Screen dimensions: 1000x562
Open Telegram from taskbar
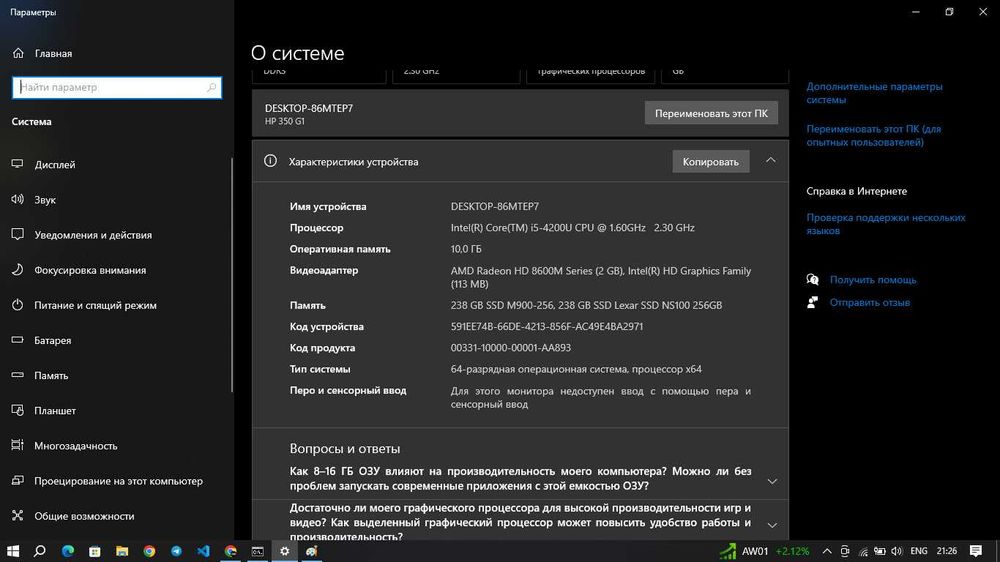(x=176, y=551)
